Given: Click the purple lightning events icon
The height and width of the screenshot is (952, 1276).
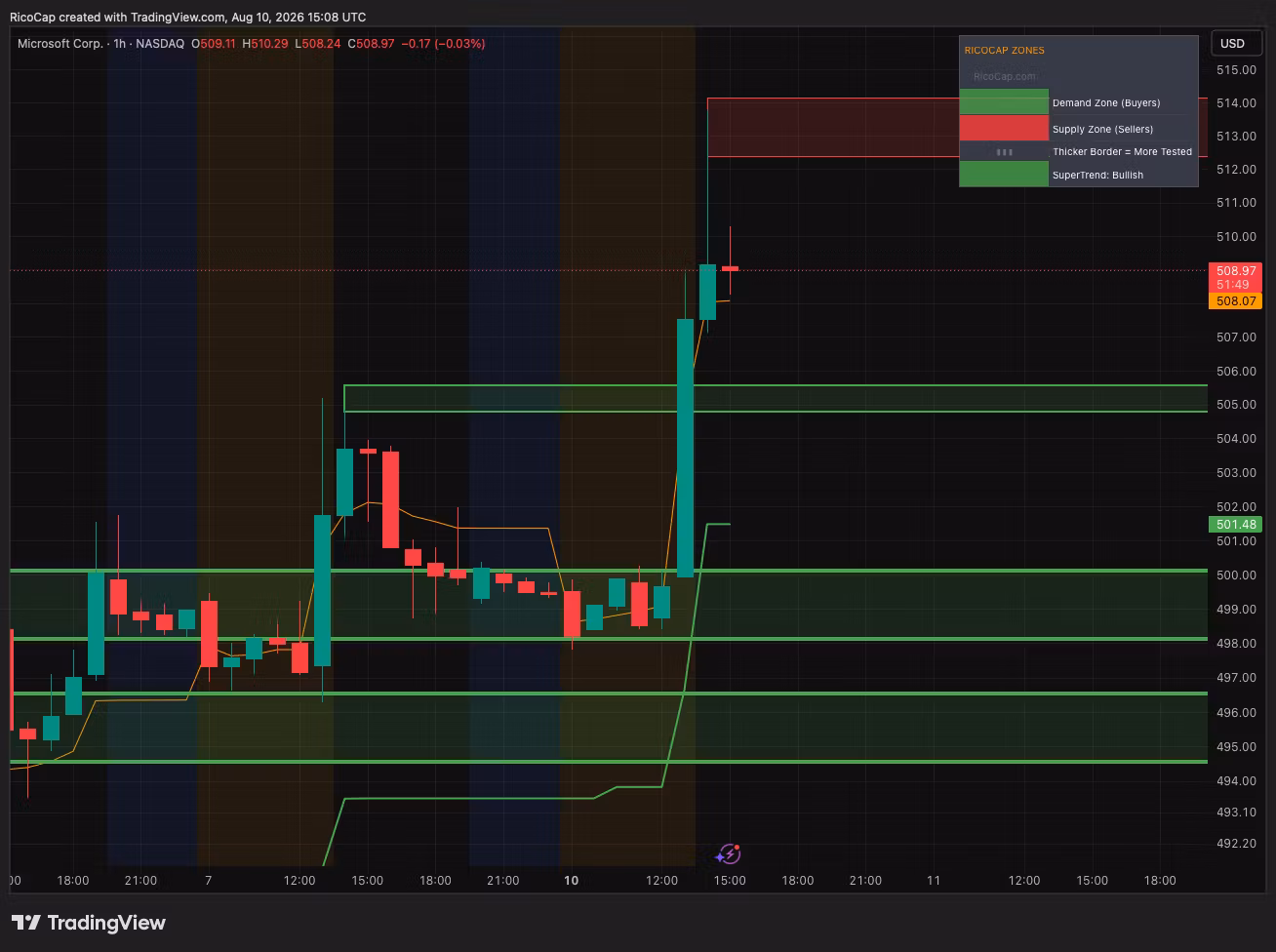Looking at the screenshot, I should click(729, 855).
